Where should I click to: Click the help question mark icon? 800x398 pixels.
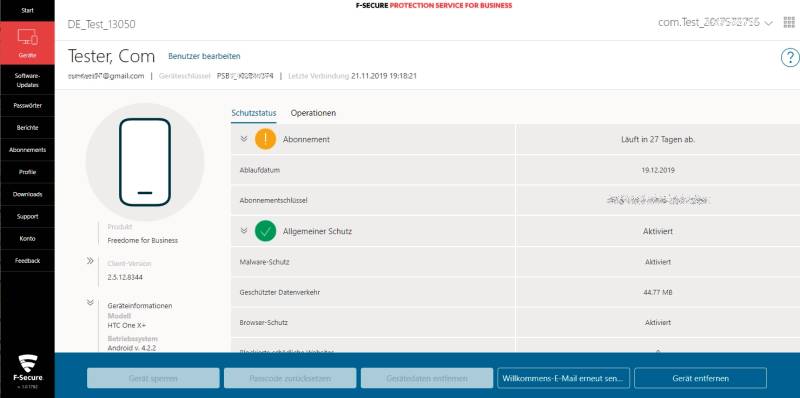click(790, 58)
